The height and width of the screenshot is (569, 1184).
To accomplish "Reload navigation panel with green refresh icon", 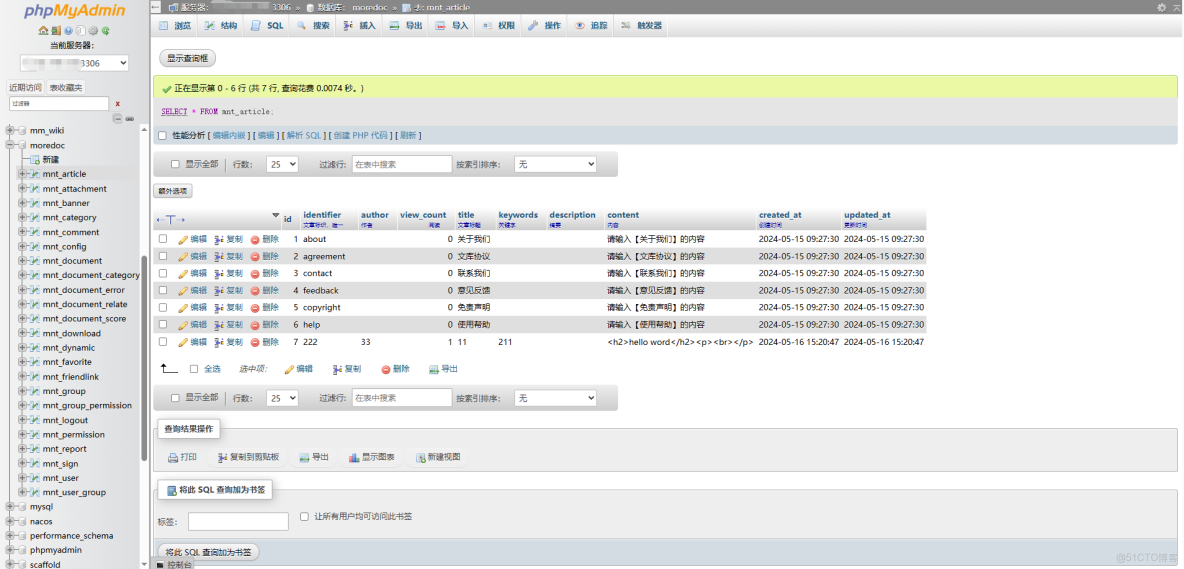I will (106, 31).
